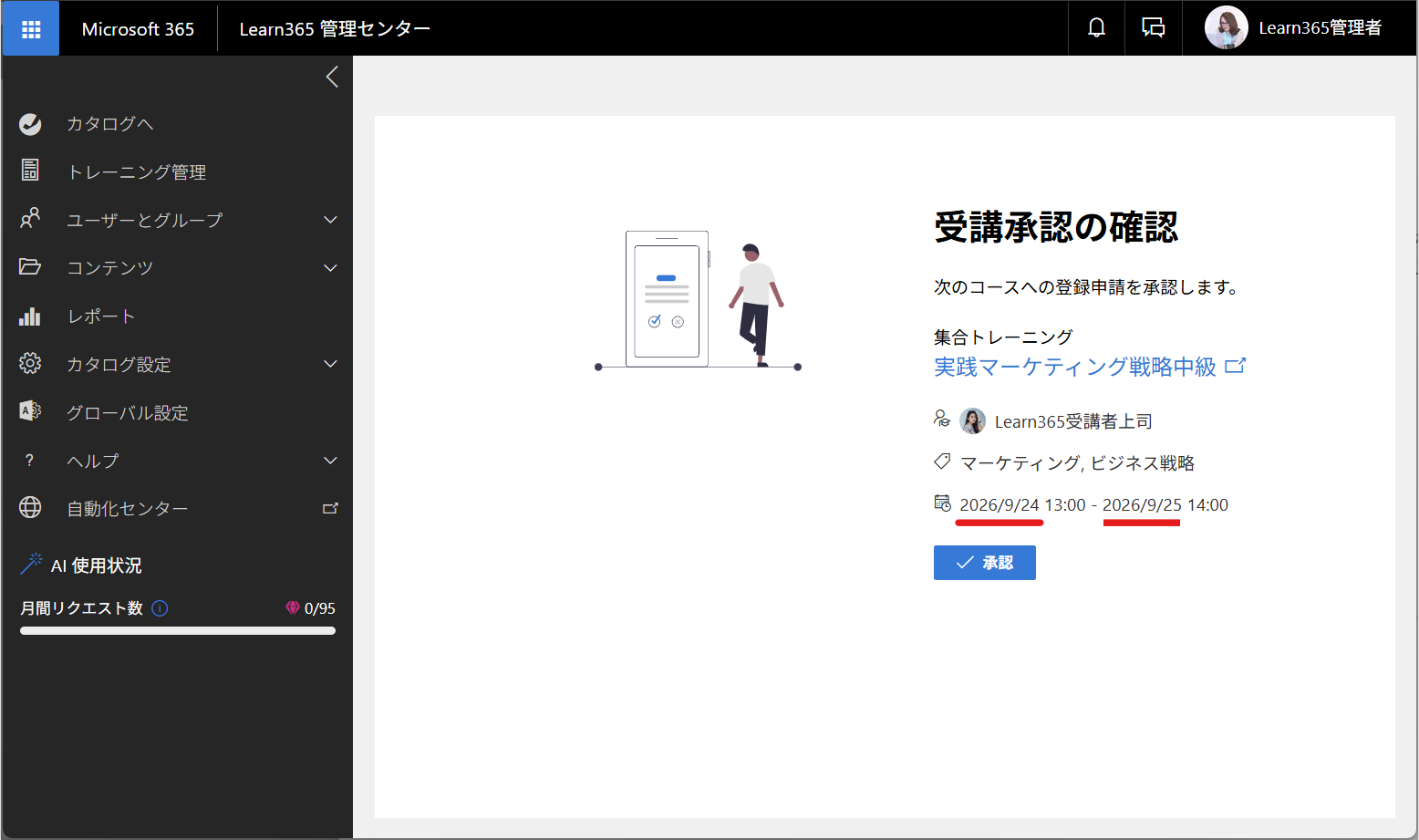Click the 自動化センター globe icon
Viewport: 1419px width, 840px height.
coord(30,507)
